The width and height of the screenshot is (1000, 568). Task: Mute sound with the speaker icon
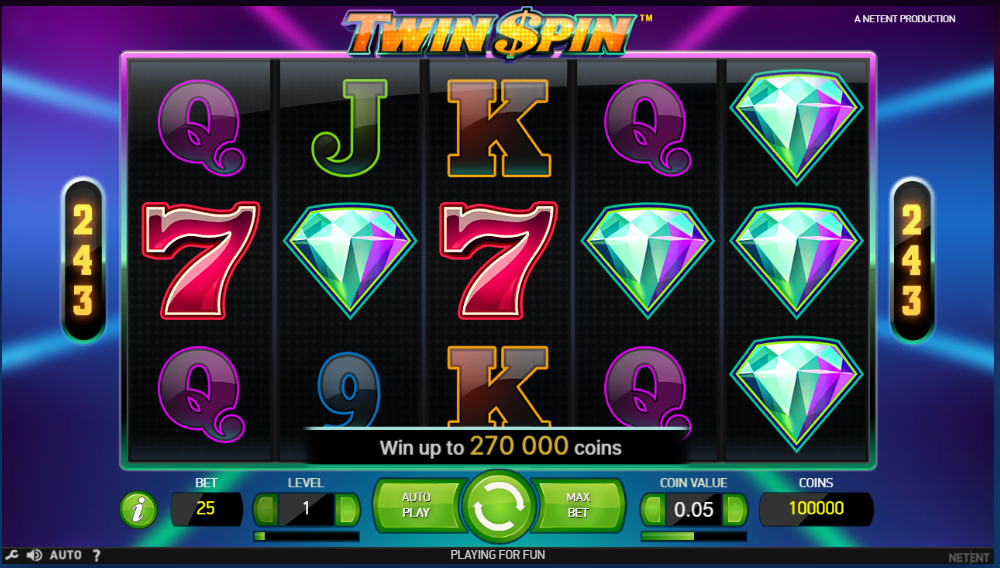tap(34, 555)
